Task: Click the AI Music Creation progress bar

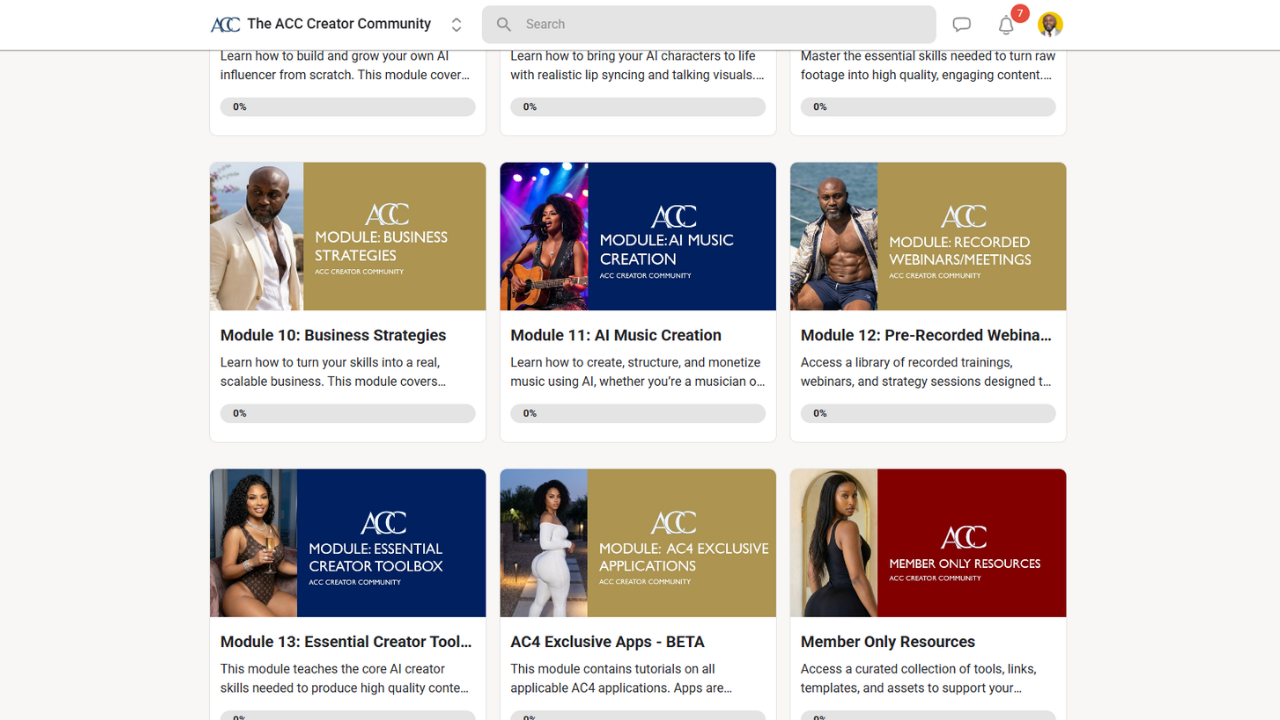Action: click(638, 413)
